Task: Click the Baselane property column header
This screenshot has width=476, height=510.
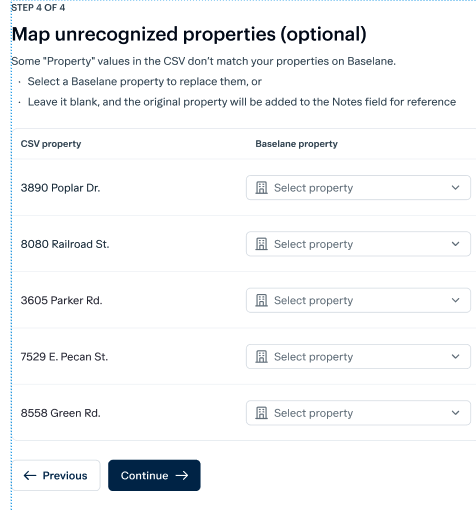Action: pos(297,144)
